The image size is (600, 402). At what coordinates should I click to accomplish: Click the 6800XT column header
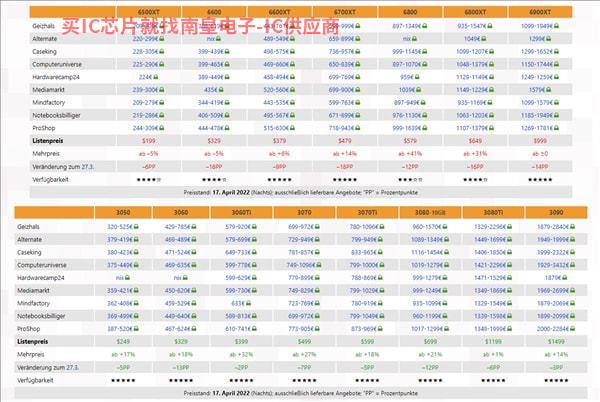tap(475, 12)
